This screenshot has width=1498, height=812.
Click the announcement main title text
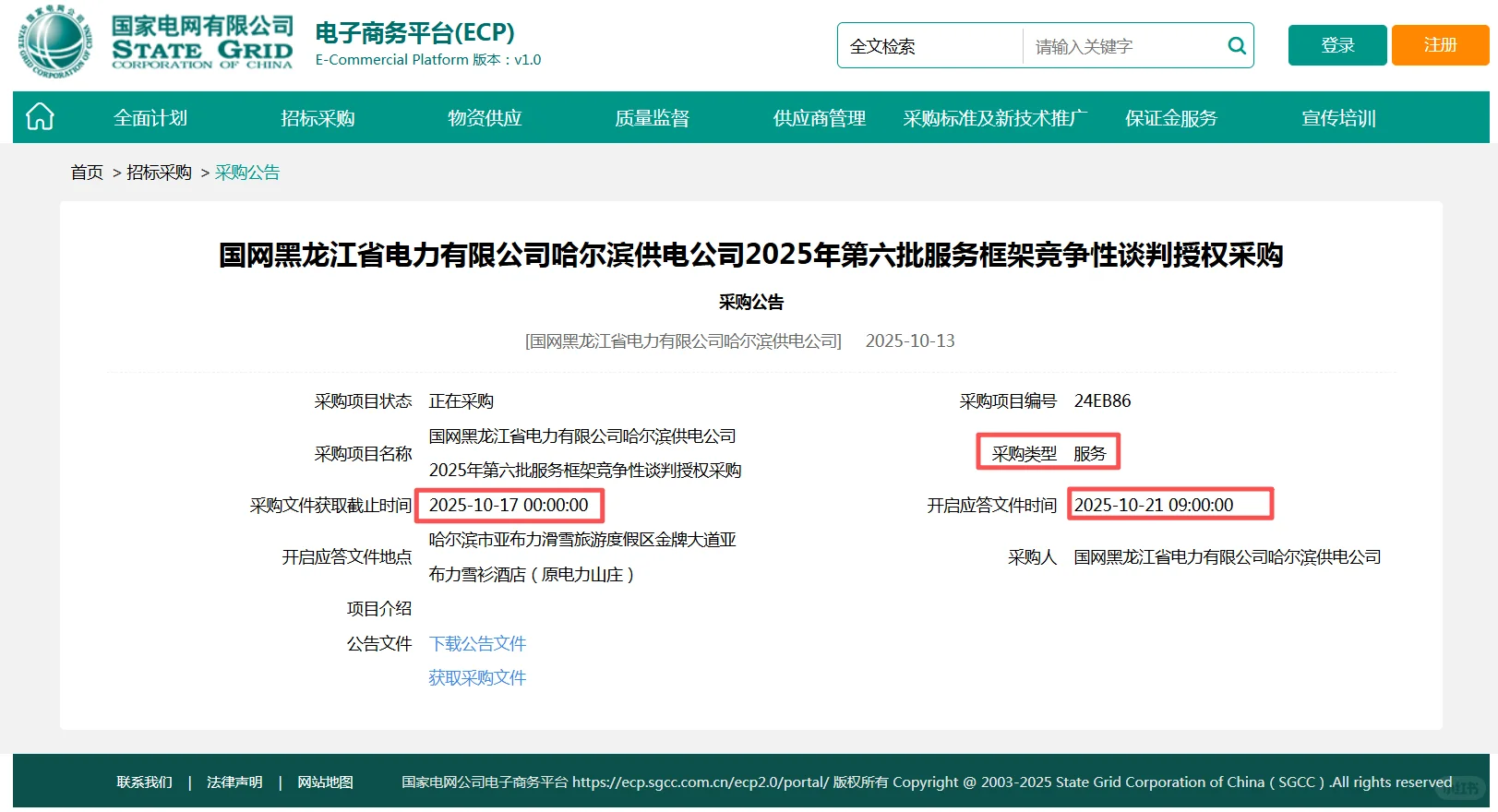tap(750, 255)
